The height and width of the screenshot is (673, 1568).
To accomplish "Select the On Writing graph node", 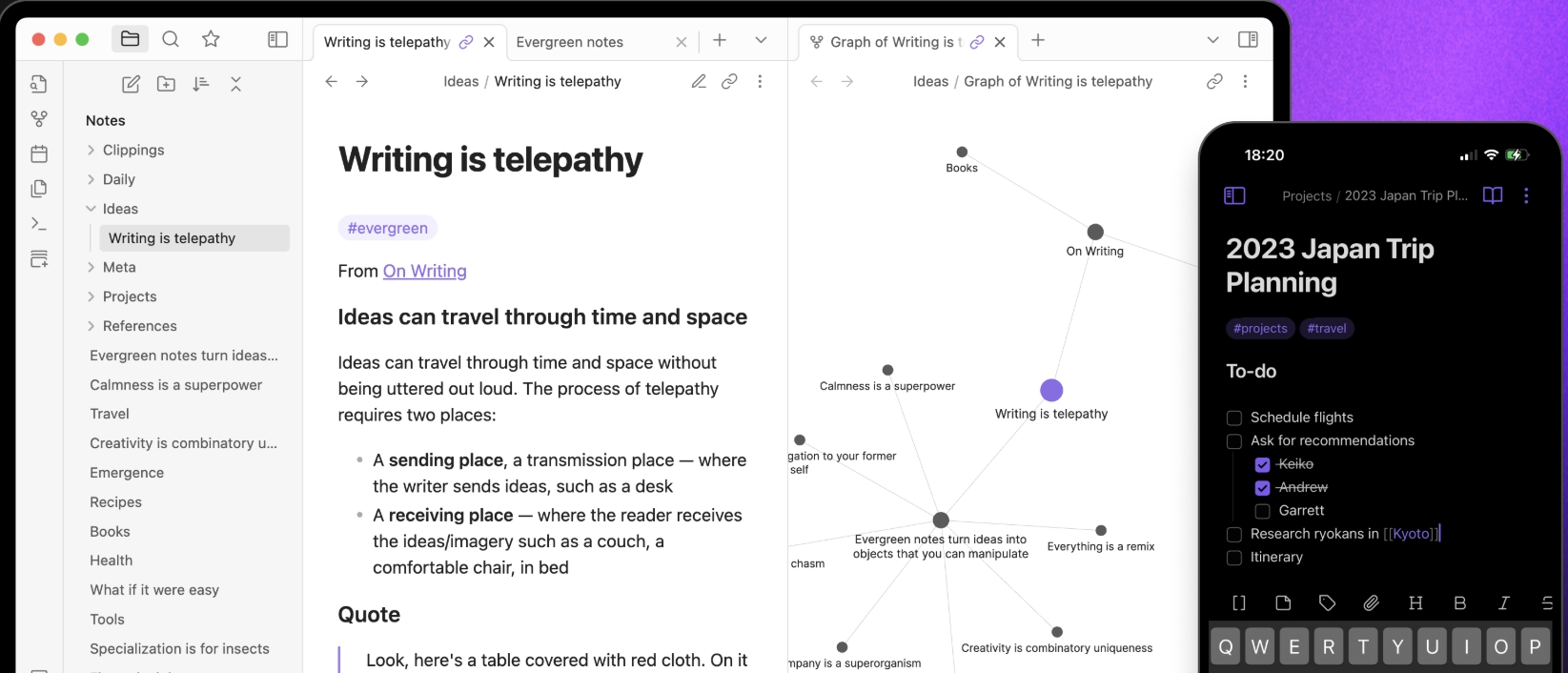I will pos(1095,232).
